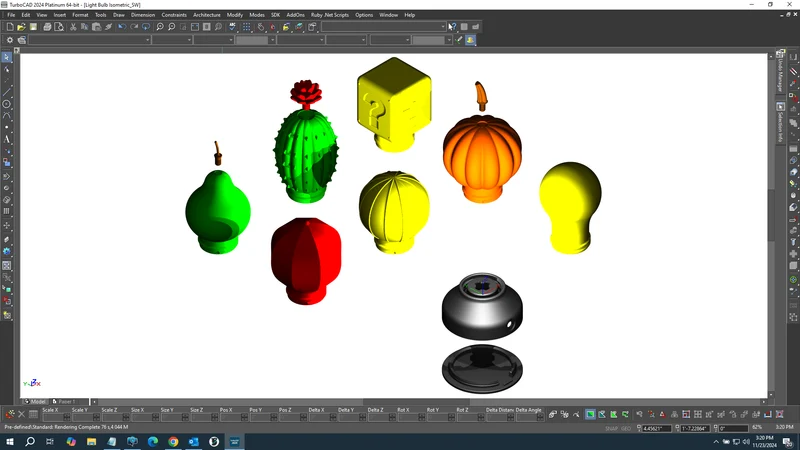
Task: Open an existing file with the folder icon
Action: pyautogui.click(x=21, y=27)
